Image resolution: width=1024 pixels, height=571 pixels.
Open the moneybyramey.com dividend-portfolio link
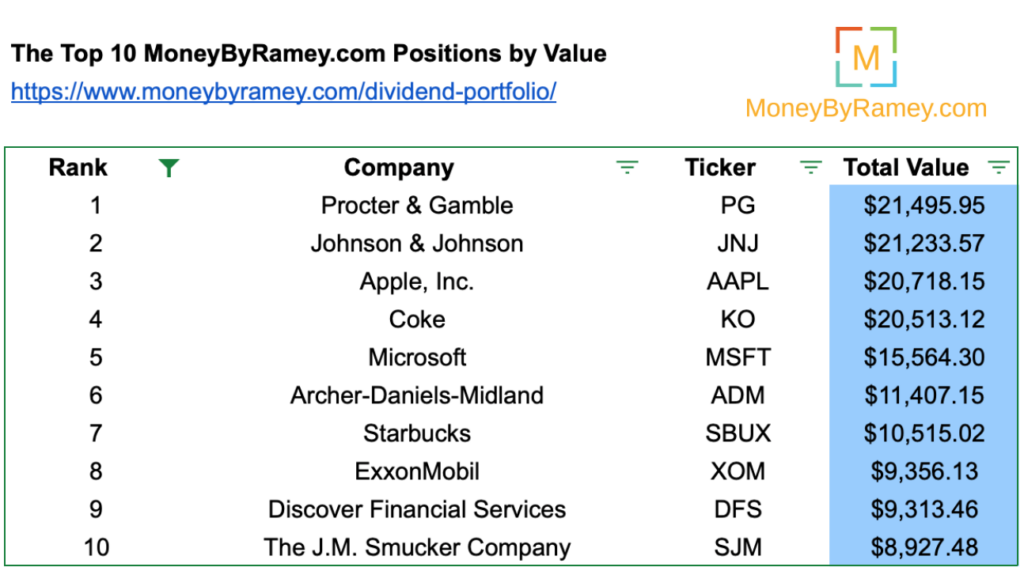click(x=283, y=91)
